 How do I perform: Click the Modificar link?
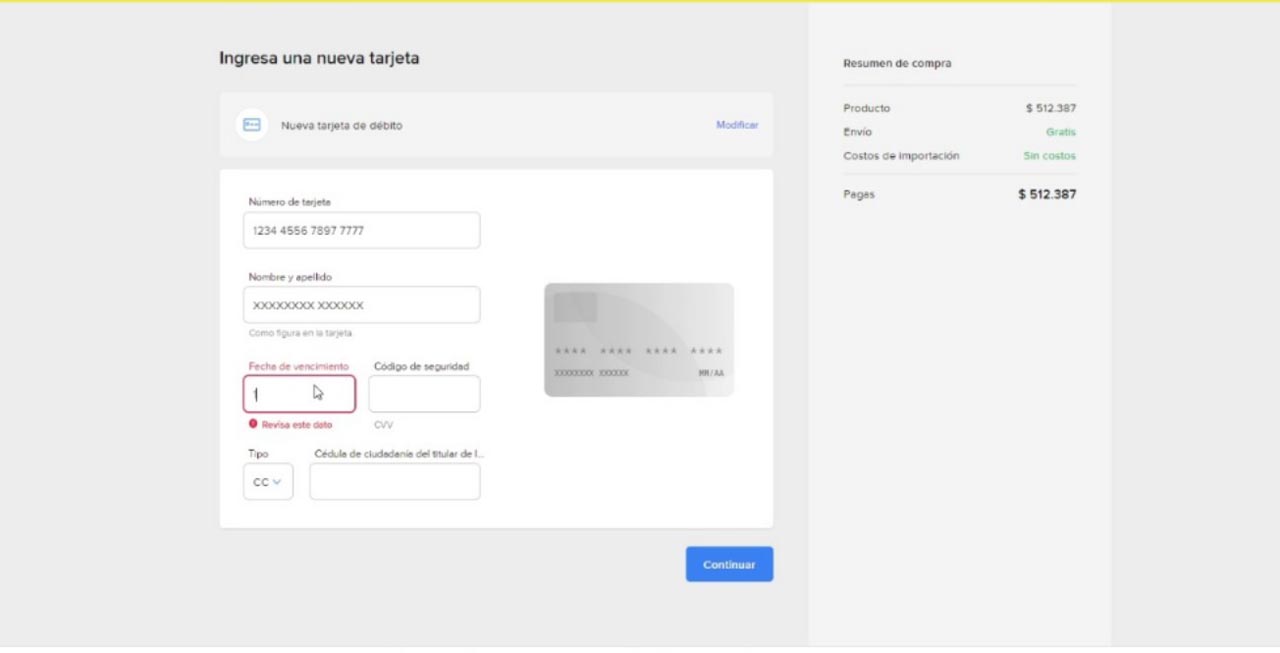tap(736, 125)
